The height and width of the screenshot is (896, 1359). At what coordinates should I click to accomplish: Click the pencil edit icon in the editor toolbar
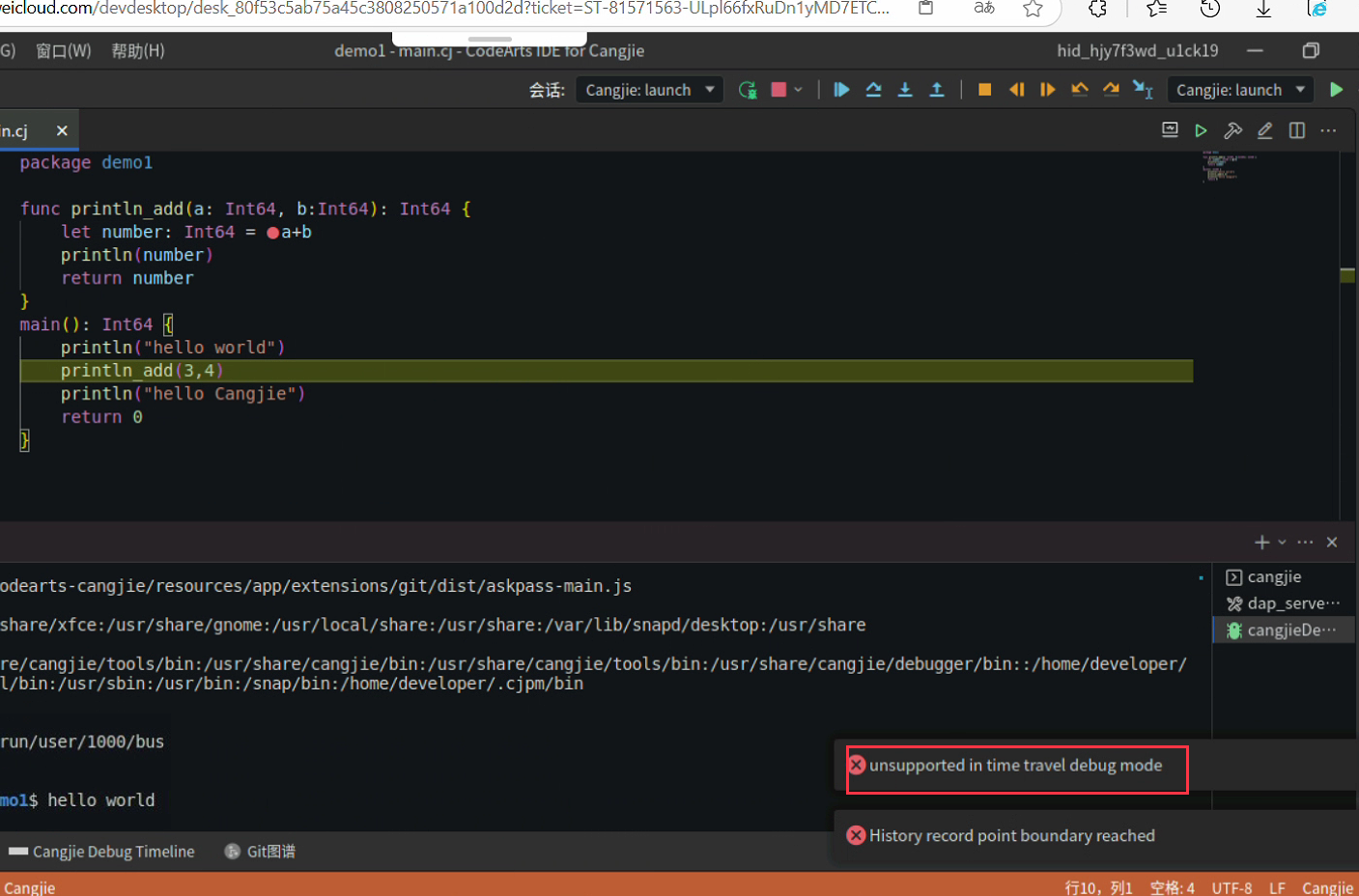click(x=1264, y=130)
